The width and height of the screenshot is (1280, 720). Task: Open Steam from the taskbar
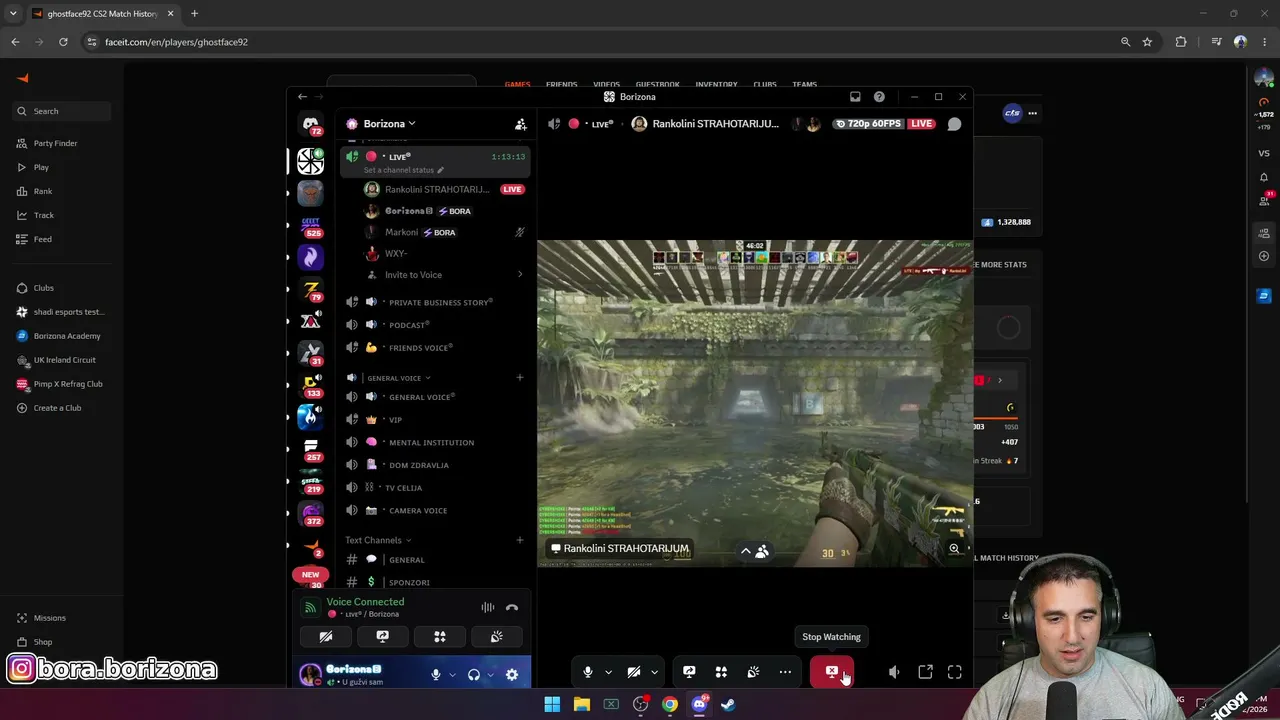[x=728, y=704]
